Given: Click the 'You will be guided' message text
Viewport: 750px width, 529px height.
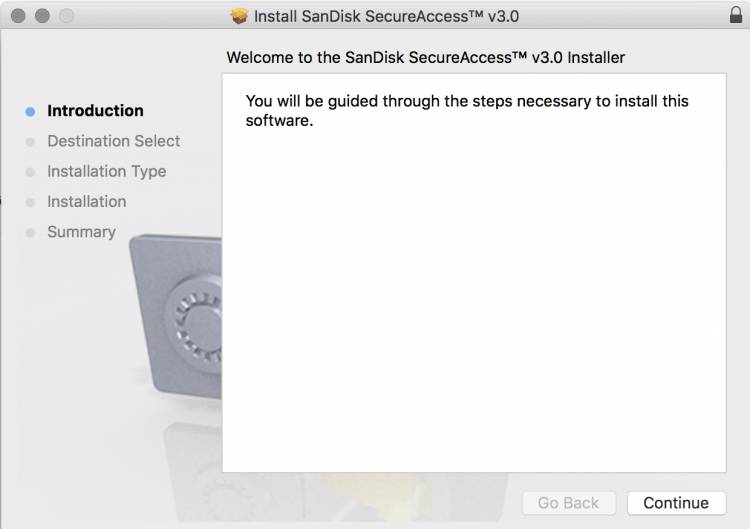Looking at the screenshot, I should click(467, 111).
